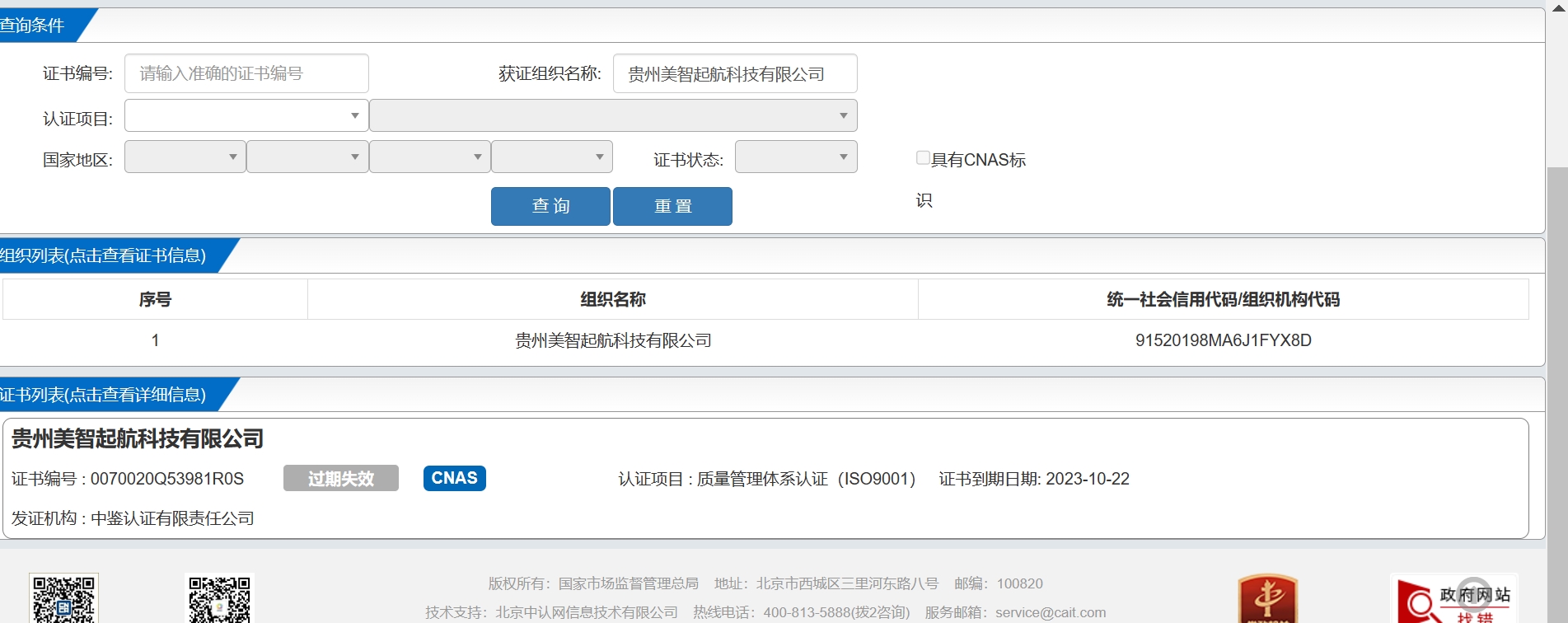This screenshot has width=1568, height=623.
Task: Click 认证项目 质量管理体系认证 (ISO9001) text
Action: click(x=766, y=479)
